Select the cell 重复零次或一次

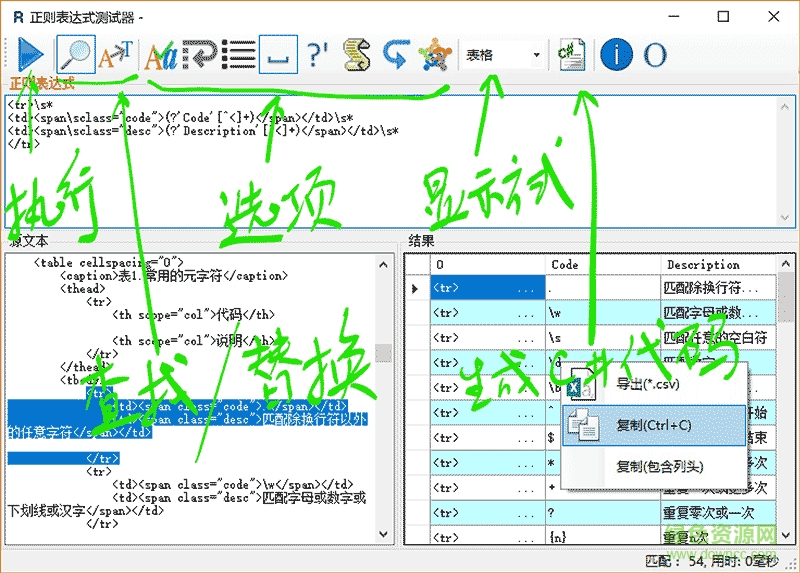(x=719, y=512)
